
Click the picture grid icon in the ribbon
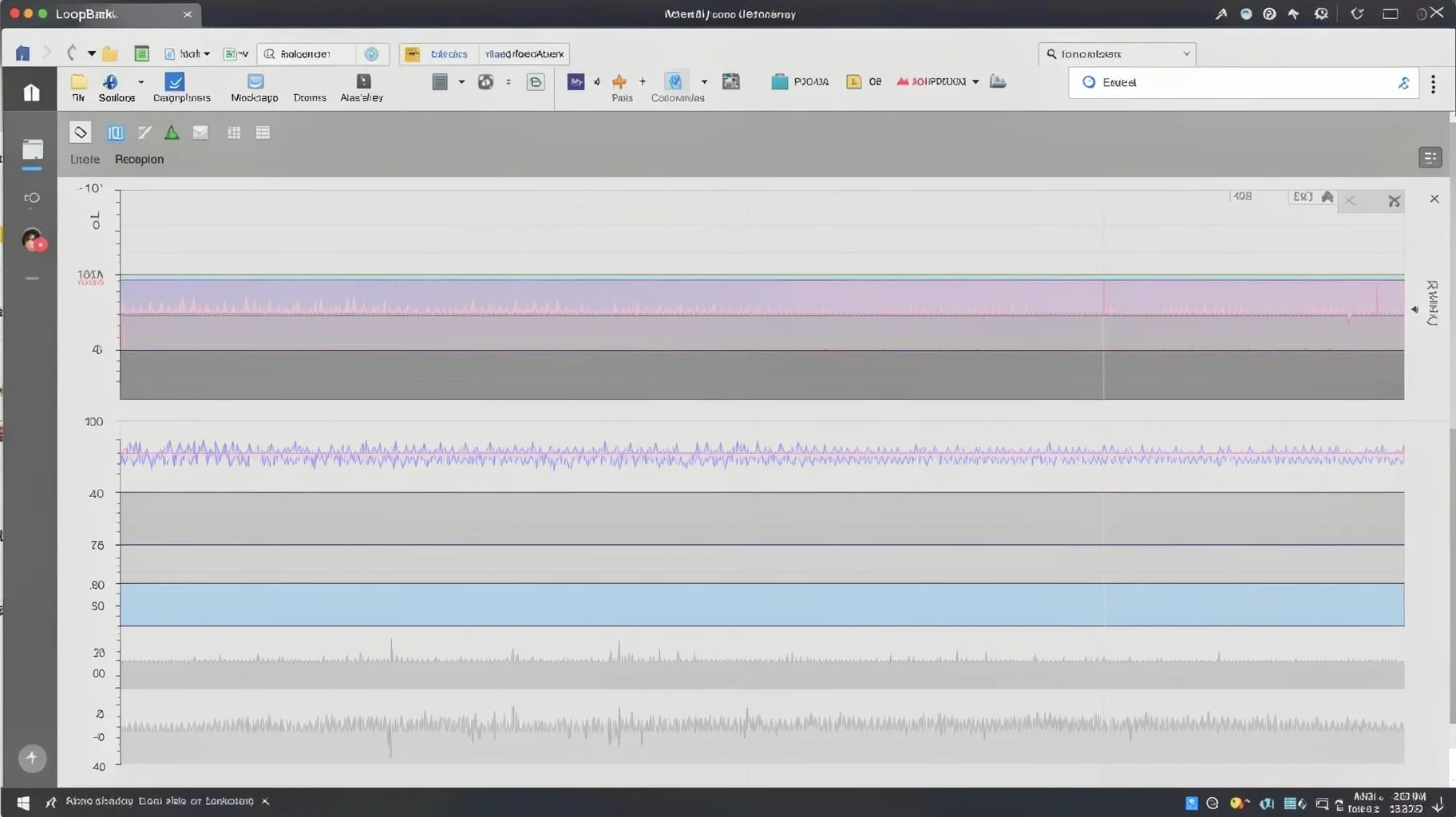730,81
